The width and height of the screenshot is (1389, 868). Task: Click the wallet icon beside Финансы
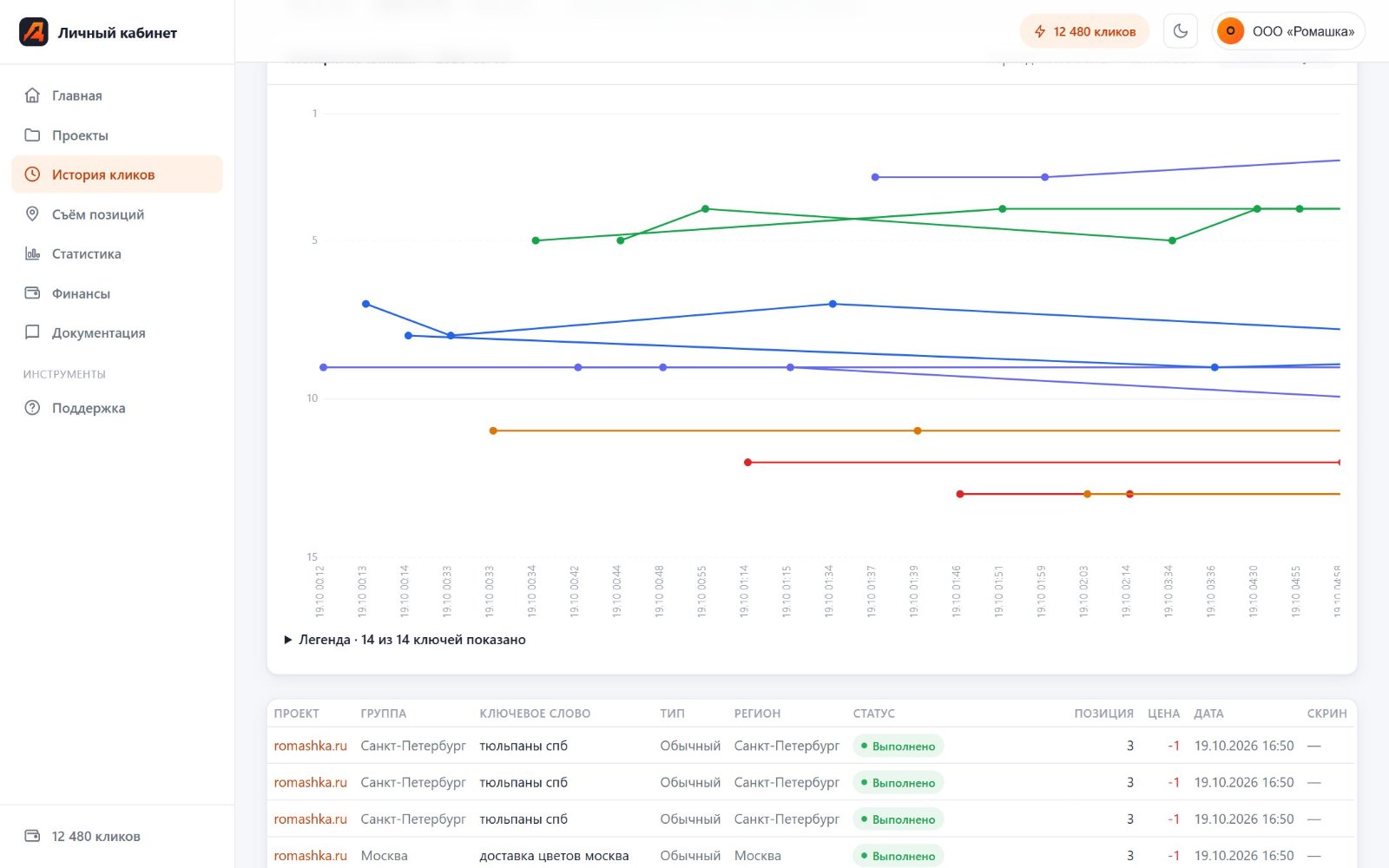coord(32,293)
